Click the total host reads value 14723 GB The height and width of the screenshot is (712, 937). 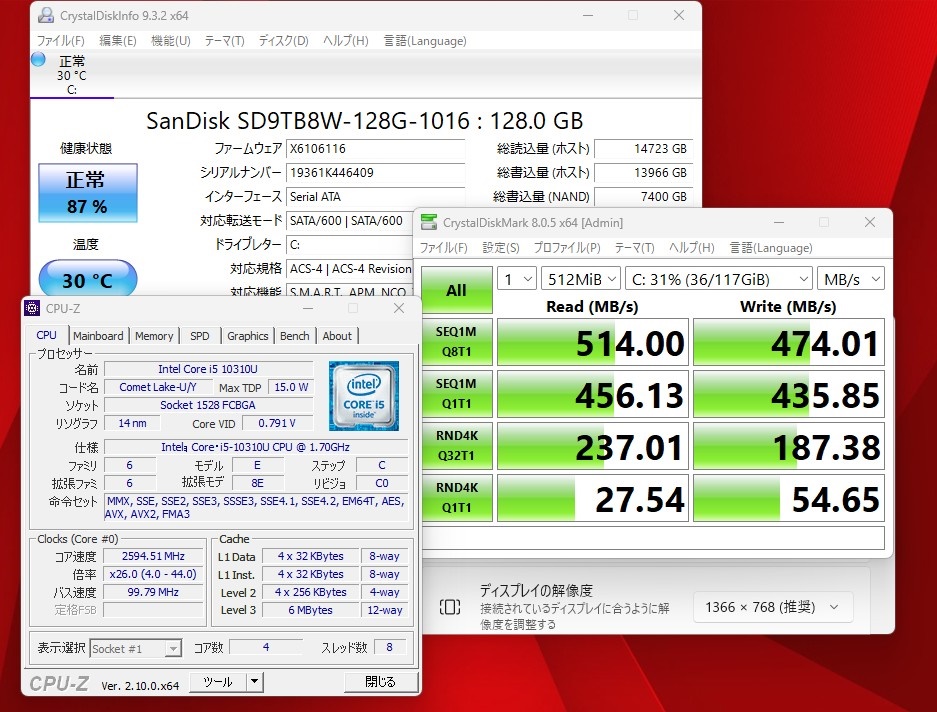(x=644, y=149)
